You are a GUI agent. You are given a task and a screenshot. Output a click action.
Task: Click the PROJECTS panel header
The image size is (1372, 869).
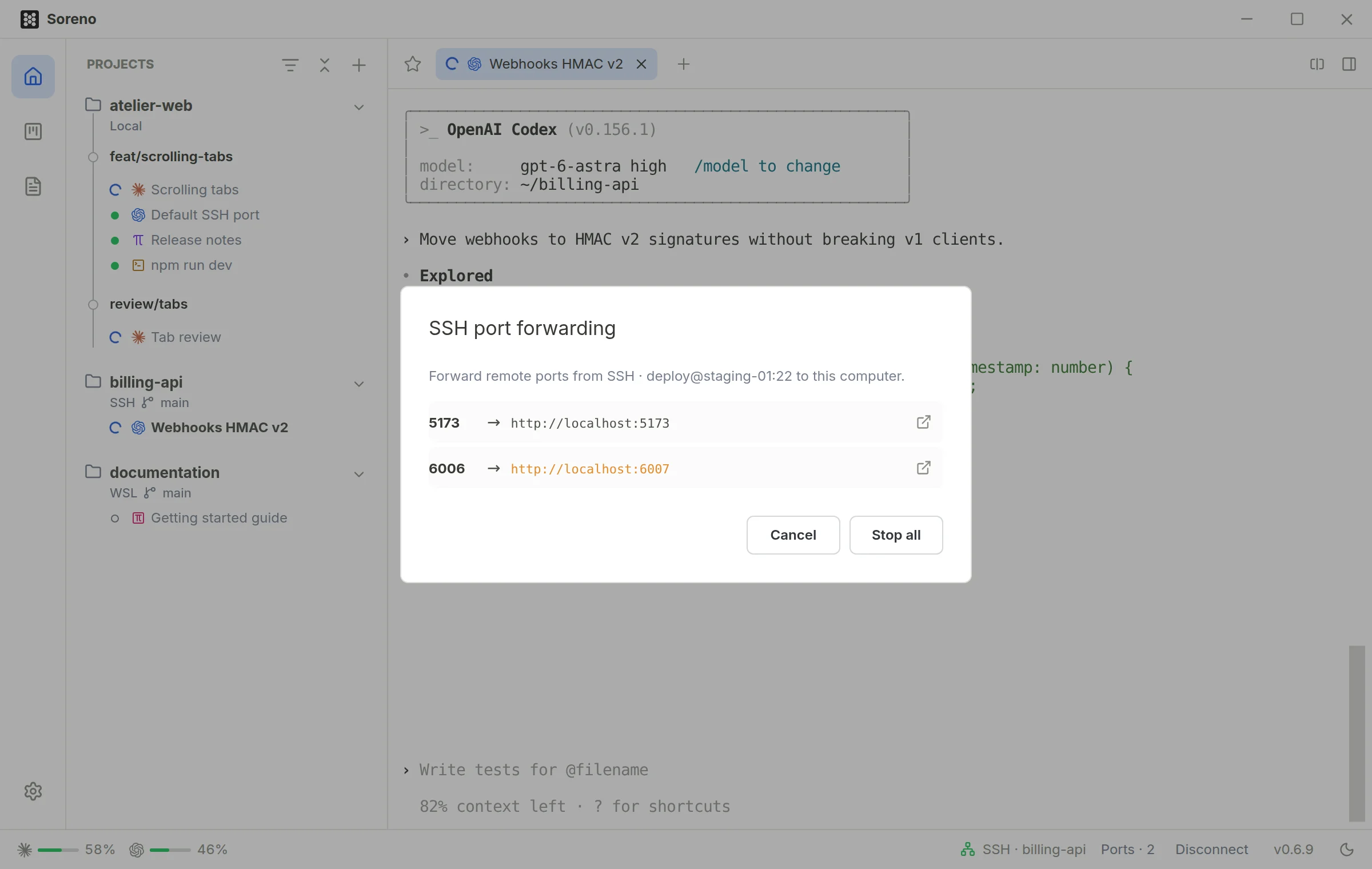[x=120, y=64]
